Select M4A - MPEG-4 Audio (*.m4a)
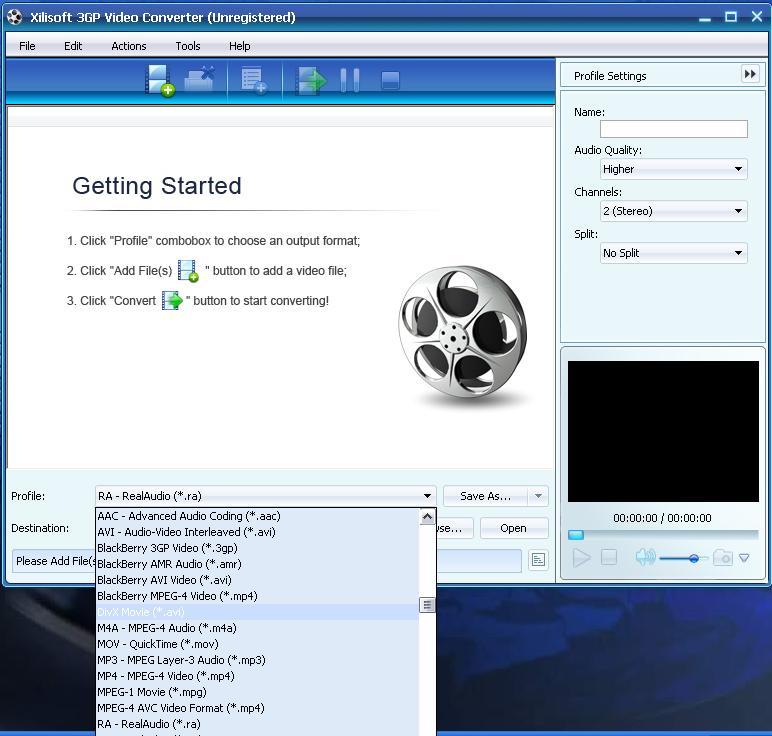This screenshot has height=736, width=772. pyautogui.click(x=257, y=628)
